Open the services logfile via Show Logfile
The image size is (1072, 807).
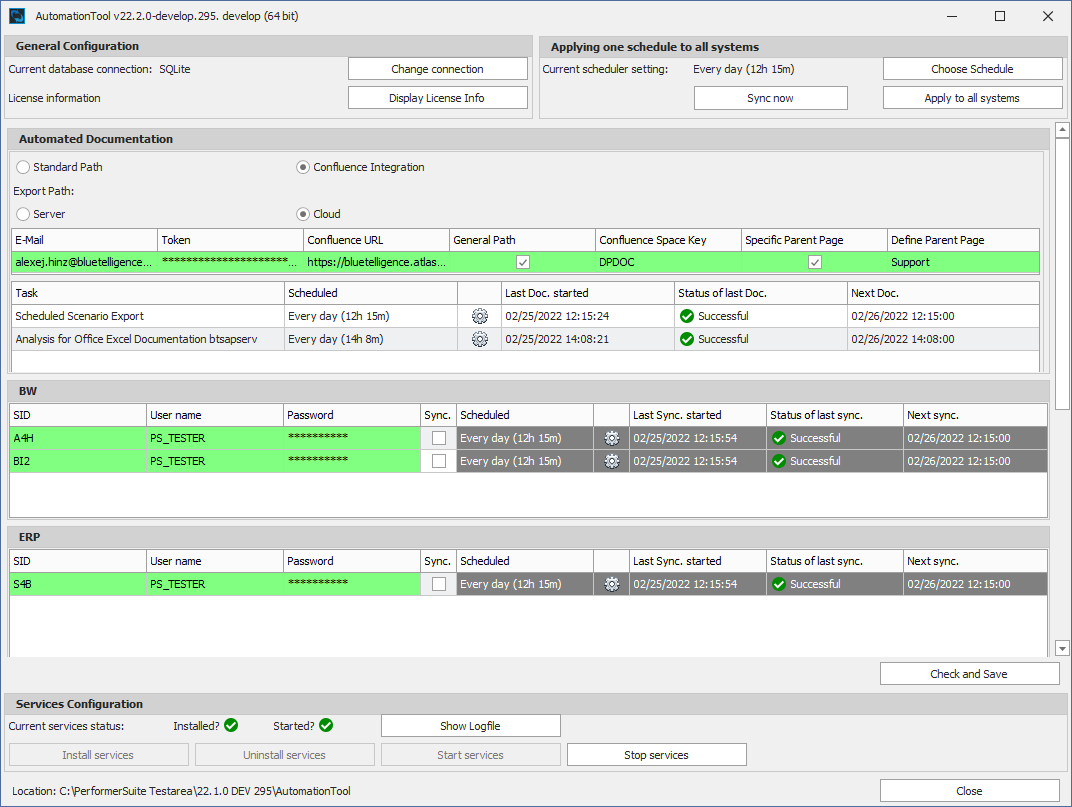pos(470,725)
